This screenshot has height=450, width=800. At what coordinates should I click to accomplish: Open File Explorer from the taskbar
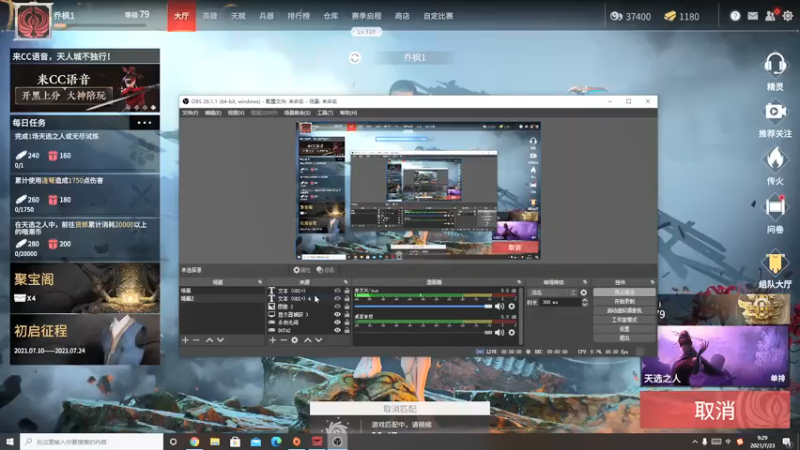[x=215, y=441]
